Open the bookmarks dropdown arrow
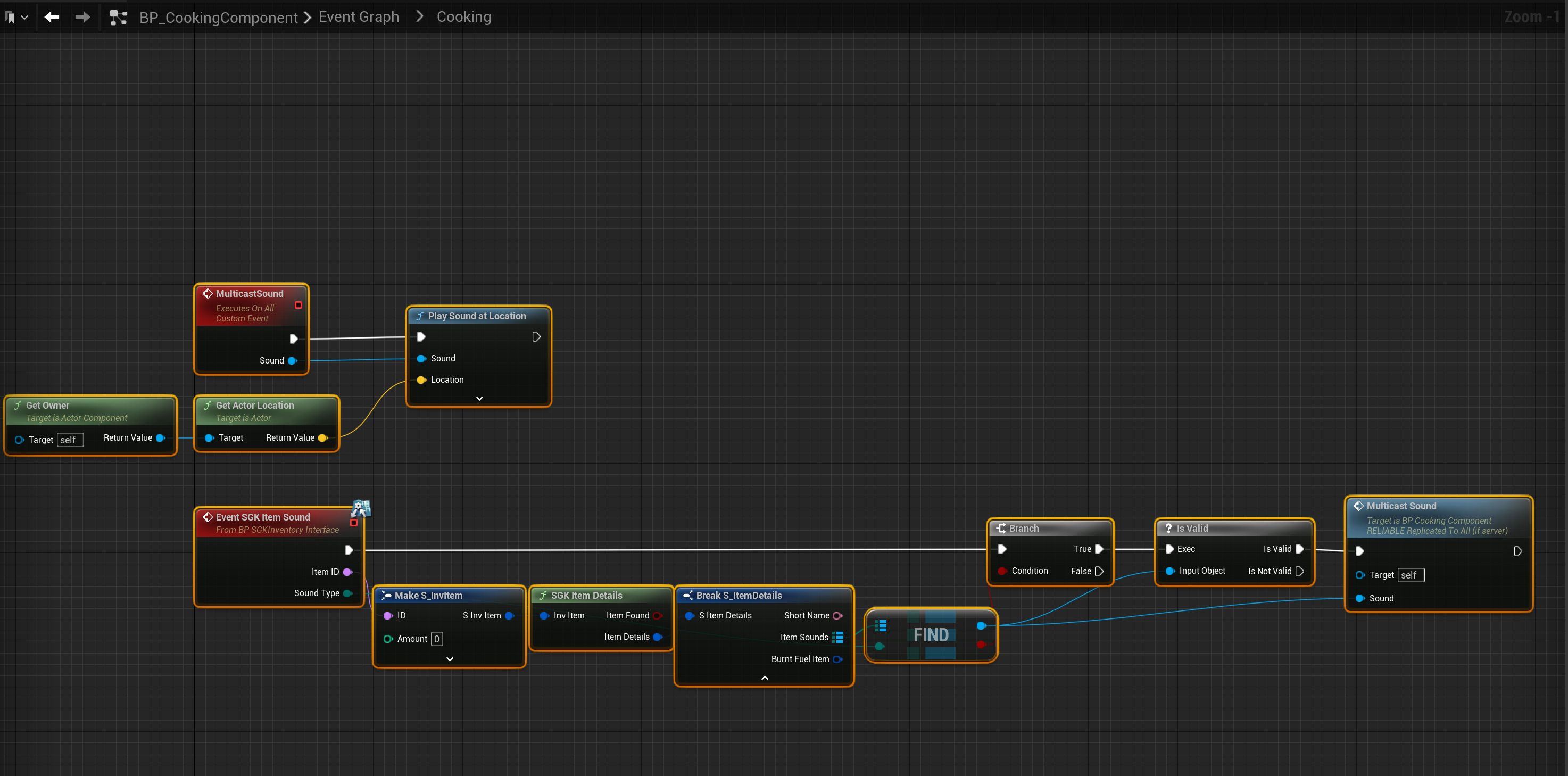This screenshot has height=776, width=1568. click(x=24, y=18)
